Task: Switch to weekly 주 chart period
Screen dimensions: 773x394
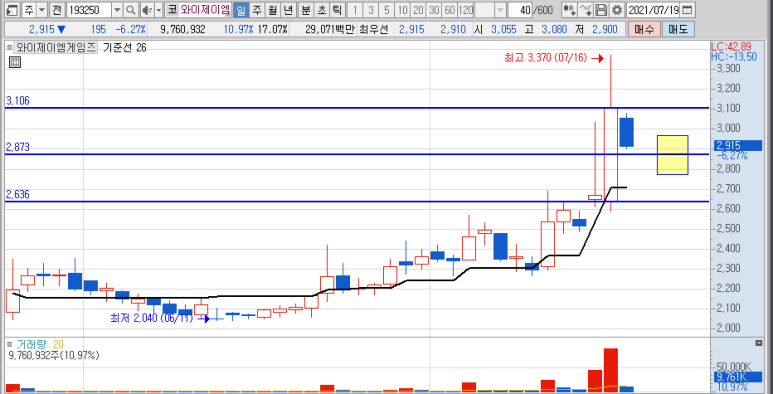Action: pyautogui.click(x=257, y=9)
